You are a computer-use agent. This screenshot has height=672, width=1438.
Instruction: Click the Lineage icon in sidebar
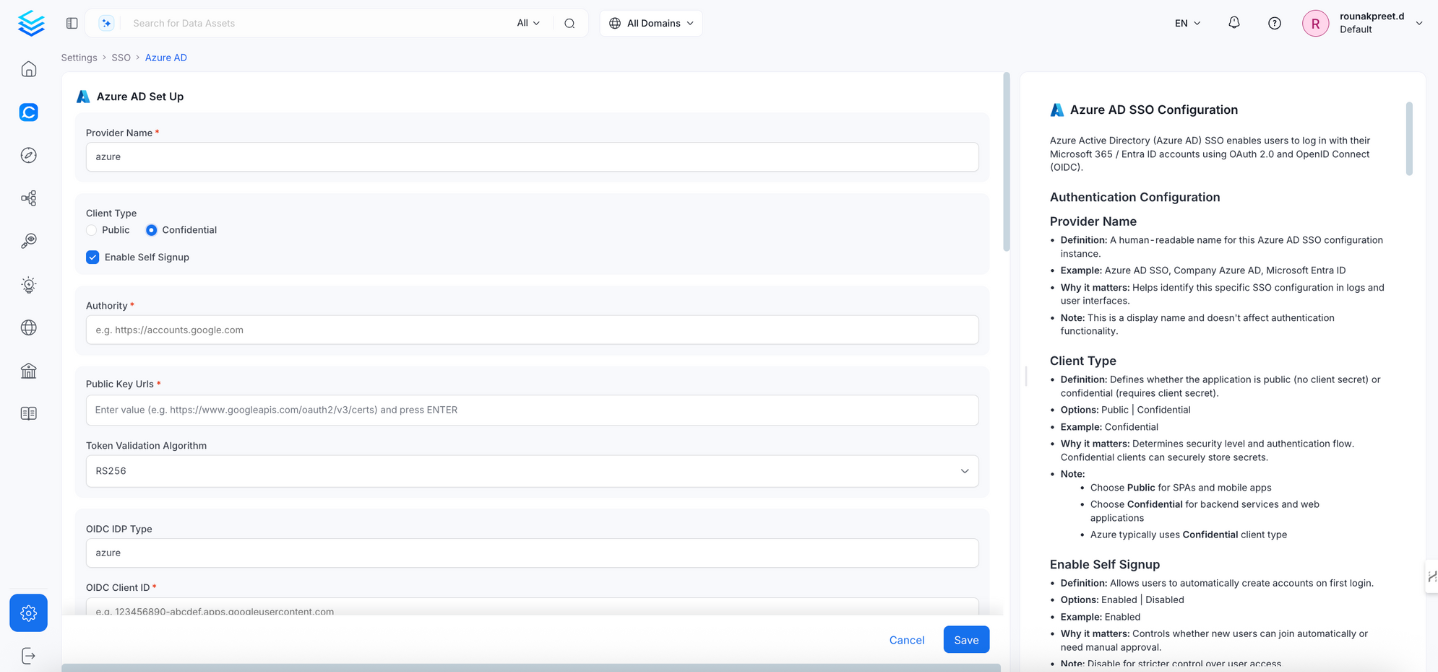(x=29, y=198)
